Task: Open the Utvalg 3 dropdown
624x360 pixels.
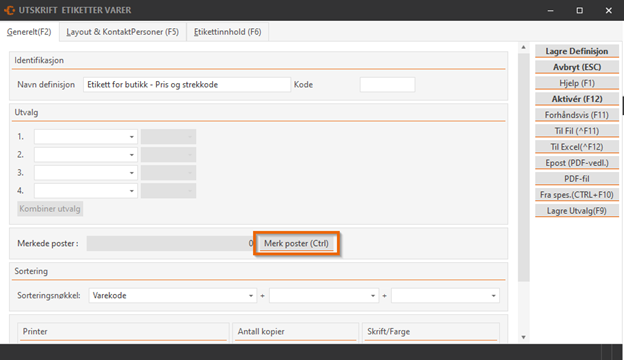Action: [86, 173]
